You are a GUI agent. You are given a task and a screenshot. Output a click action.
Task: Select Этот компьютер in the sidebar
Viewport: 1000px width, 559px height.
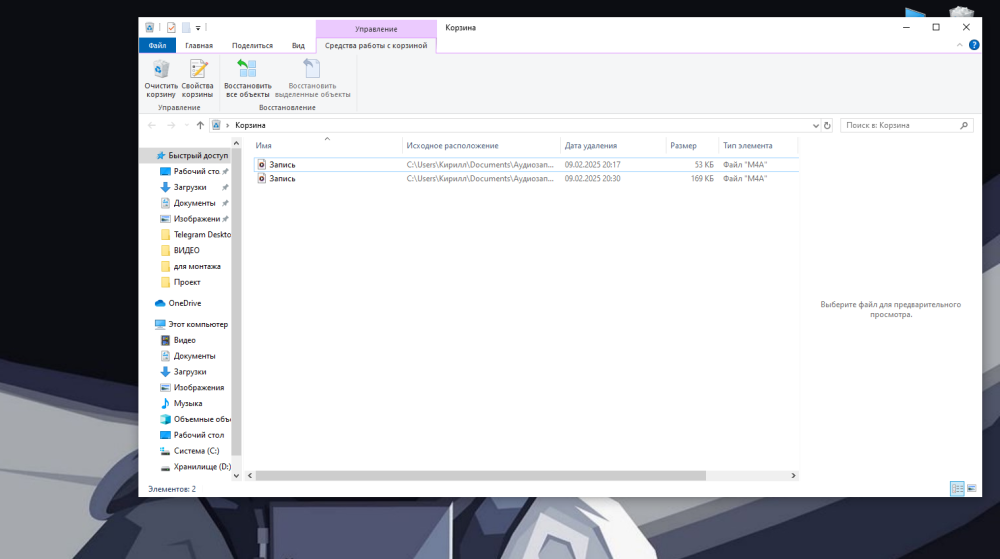(x=191, y=324)
